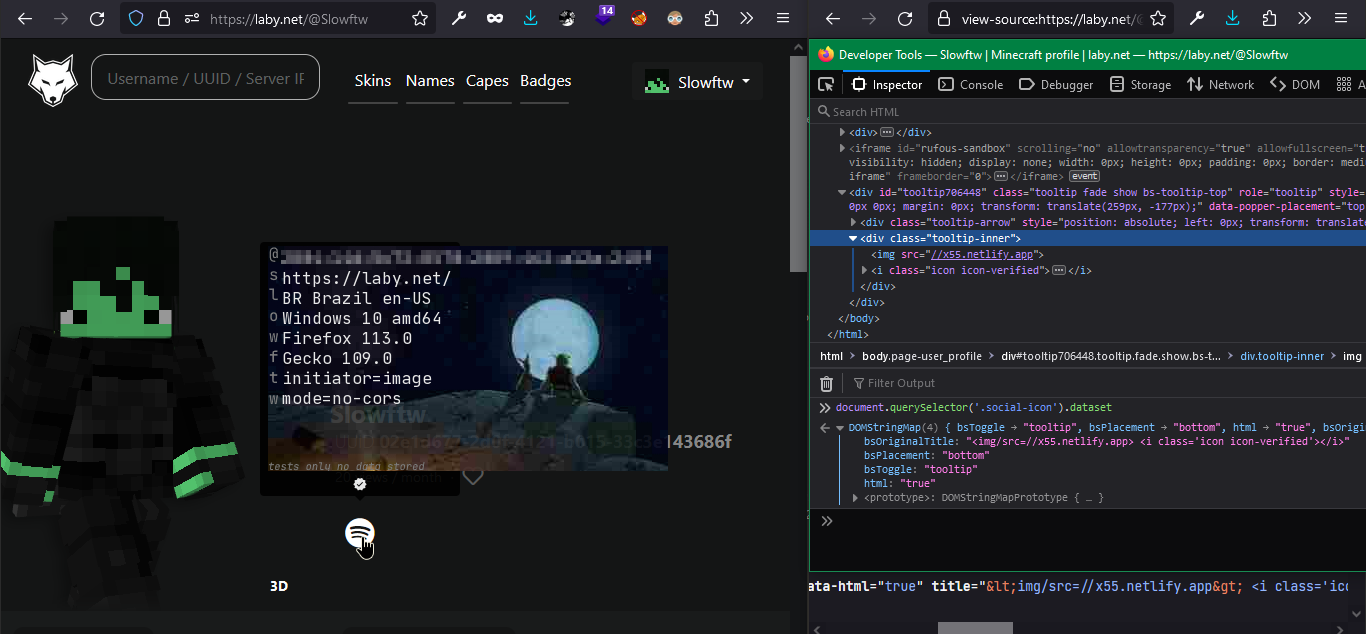Focus the Search HTML field

pos(1090,111)
